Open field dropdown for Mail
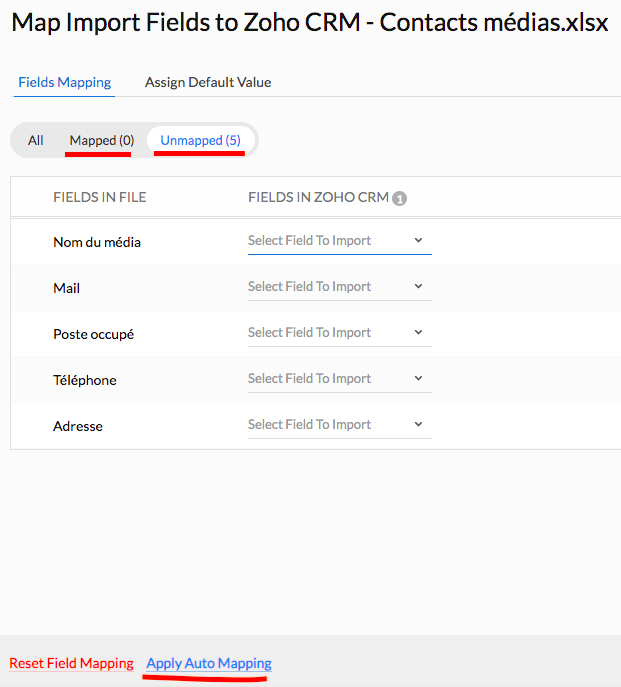Image resolution: width=621 pixels, height=687 pixels. coord(340,287)
